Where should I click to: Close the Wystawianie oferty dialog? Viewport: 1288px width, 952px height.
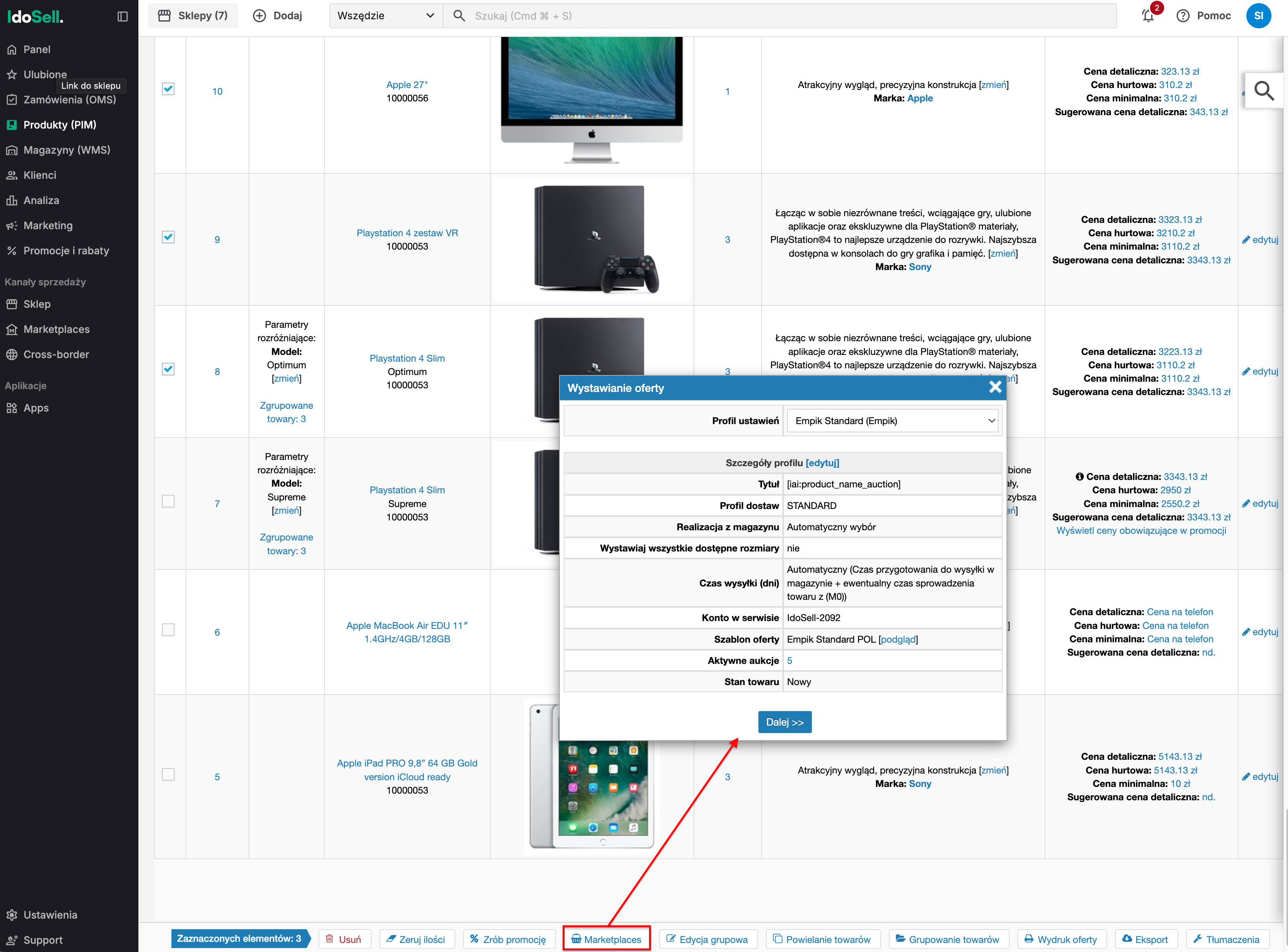(995, 387)
